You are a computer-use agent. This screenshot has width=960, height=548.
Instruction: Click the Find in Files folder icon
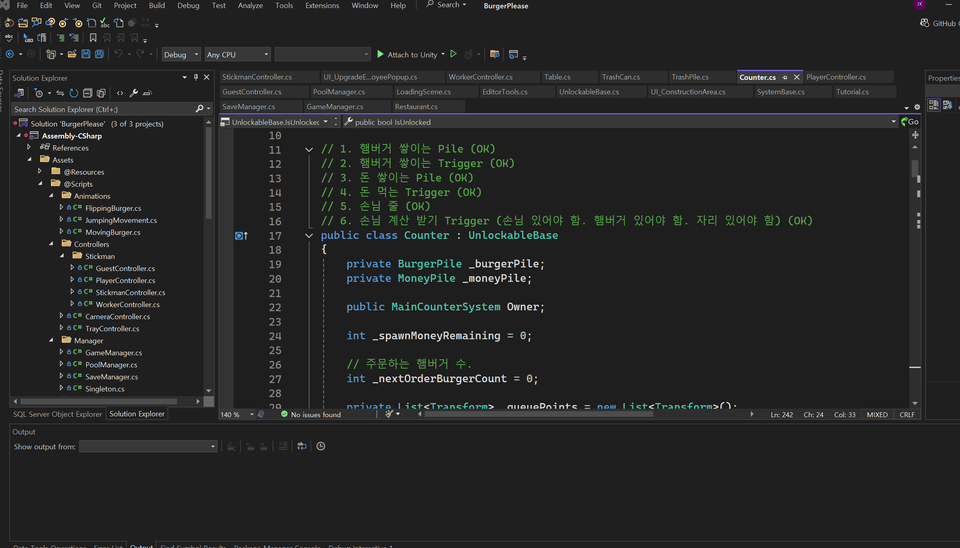[x=495, y=54]
